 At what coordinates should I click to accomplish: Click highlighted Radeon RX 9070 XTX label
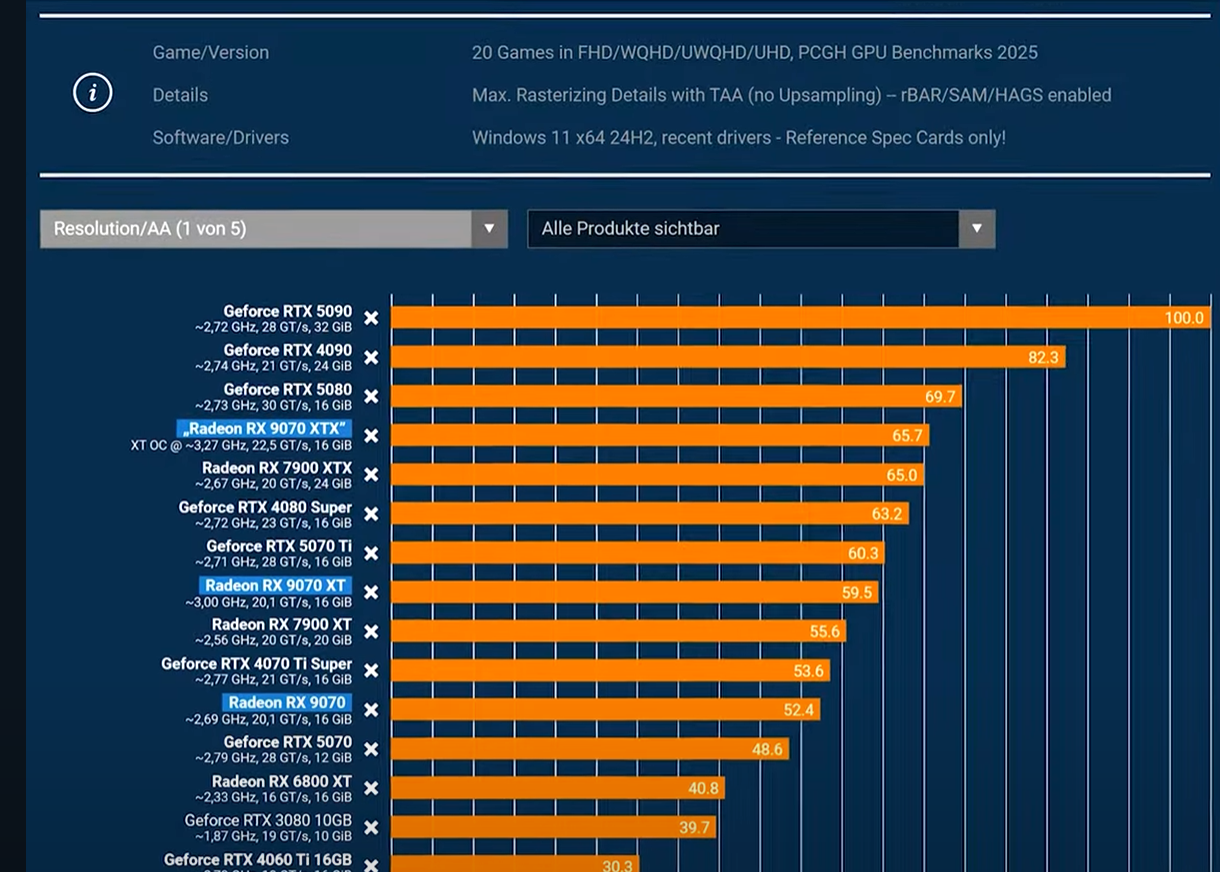[x=265, y=428]
